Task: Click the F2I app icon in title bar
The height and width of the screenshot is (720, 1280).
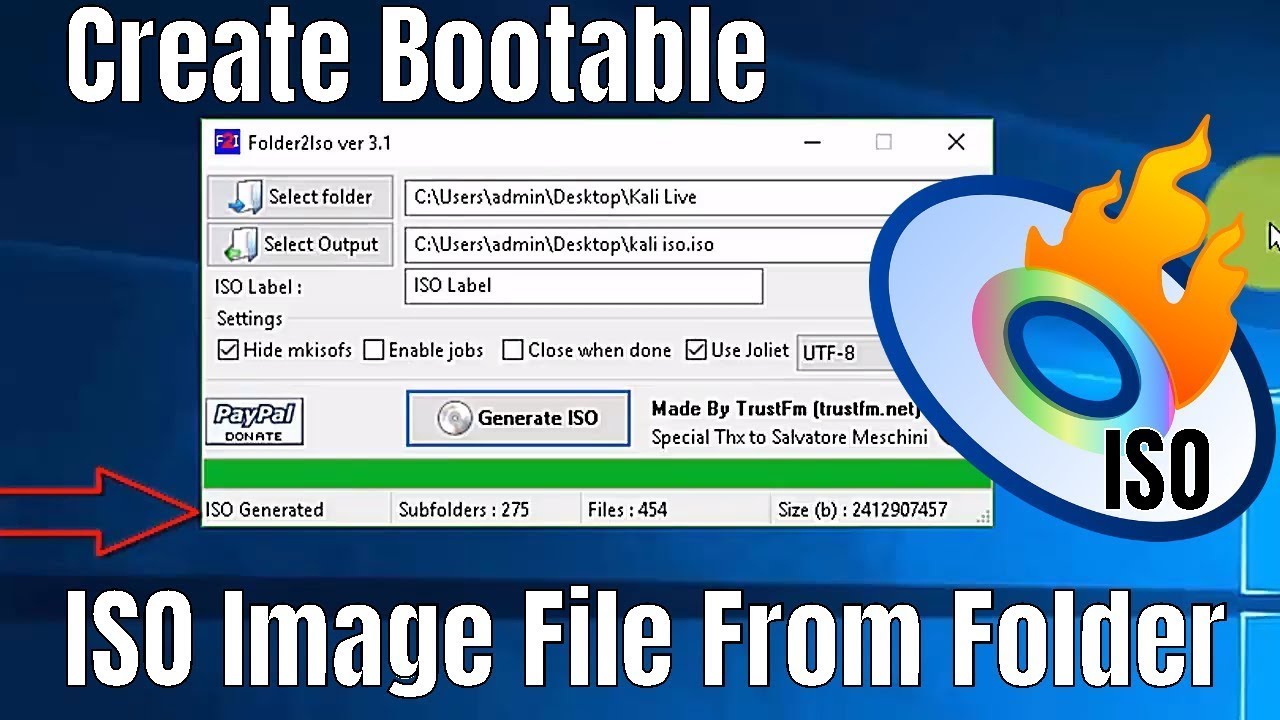Action: click(x=227, y=142)
